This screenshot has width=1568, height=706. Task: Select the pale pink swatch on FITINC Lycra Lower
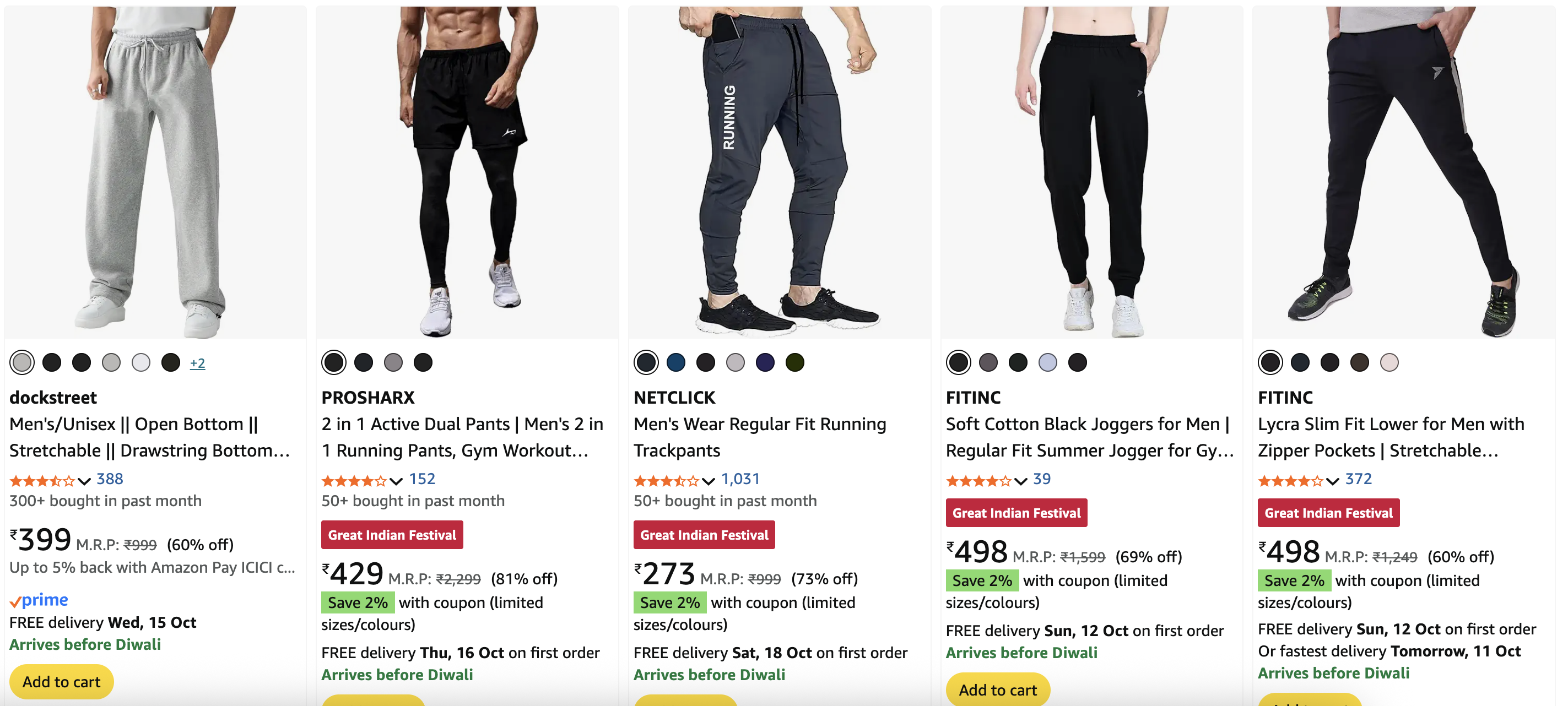[1389, 363]
